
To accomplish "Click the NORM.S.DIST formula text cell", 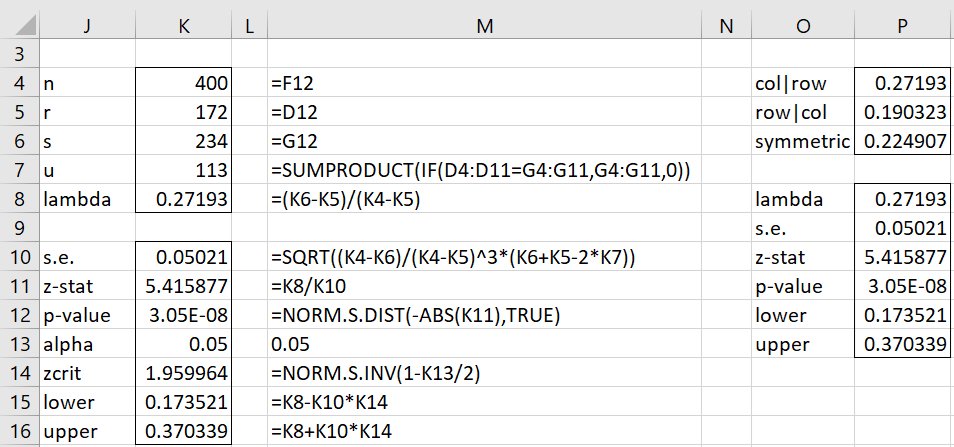I will point(484,315).
